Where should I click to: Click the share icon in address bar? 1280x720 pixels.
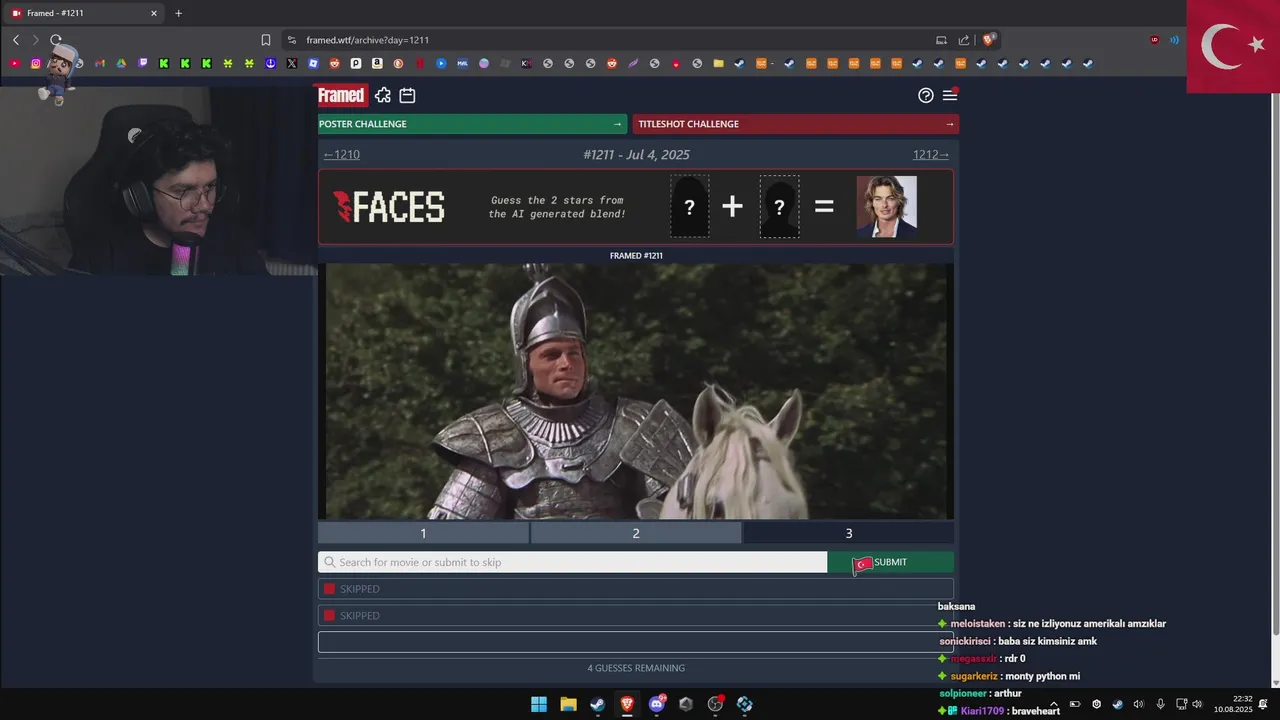coord(964,40)
